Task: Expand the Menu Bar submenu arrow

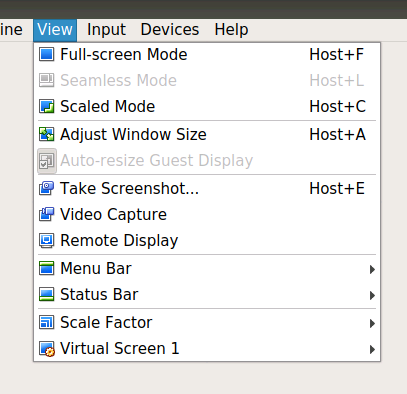Action: coord(372,269)
